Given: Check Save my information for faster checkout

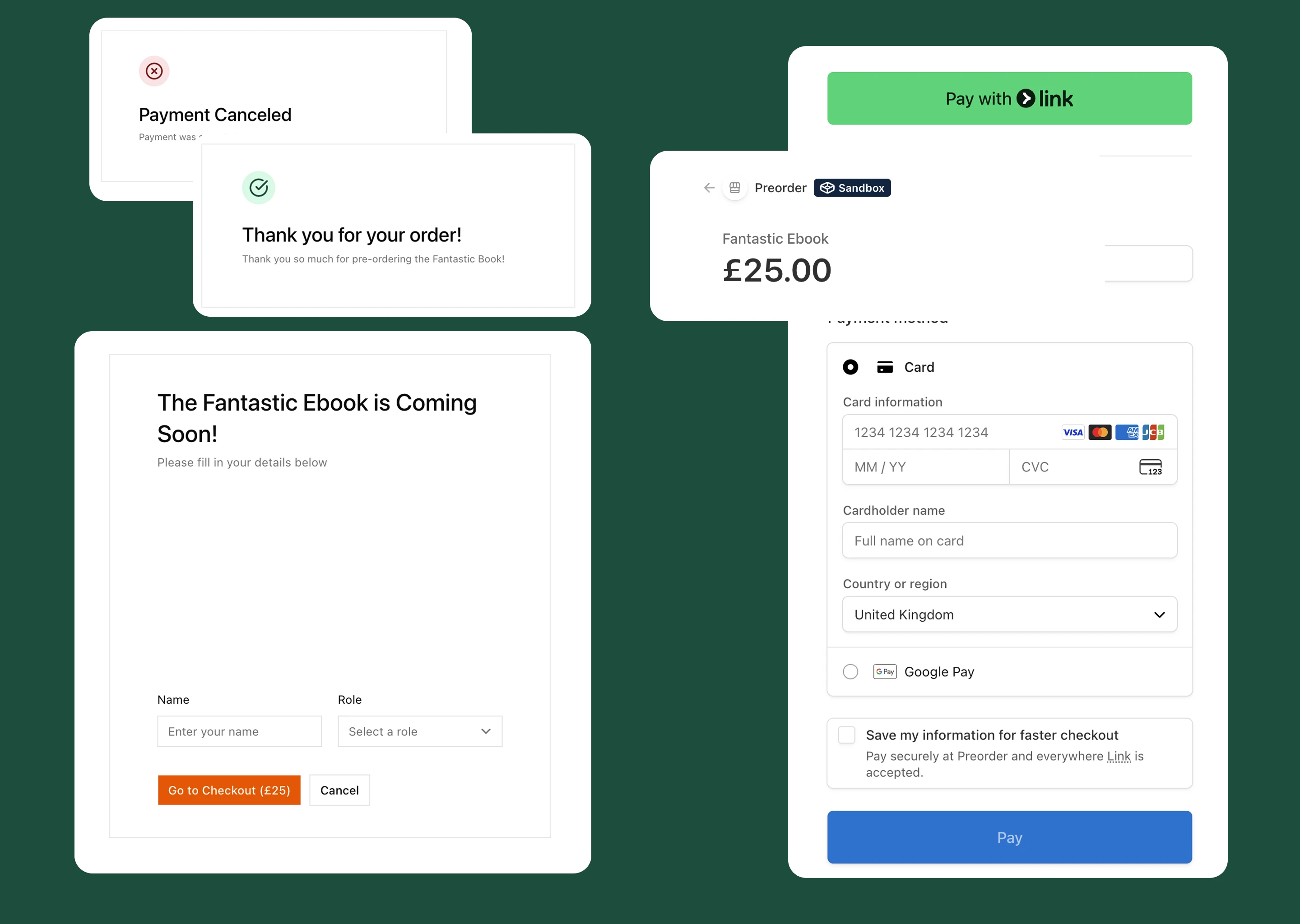Looking at the screenshot, I should [x=846, y=735].
